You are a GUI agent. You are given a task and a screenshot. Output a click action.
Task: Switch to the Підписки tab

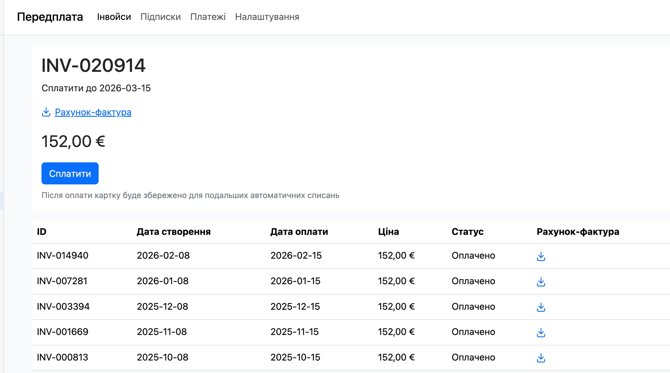(161, 17)
